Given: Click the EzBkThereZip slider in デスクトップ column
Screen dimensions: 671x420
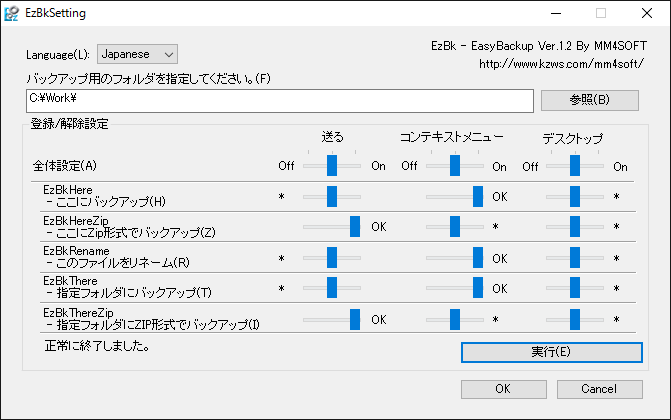Looking at the screenshot, I should coord(575,319).
